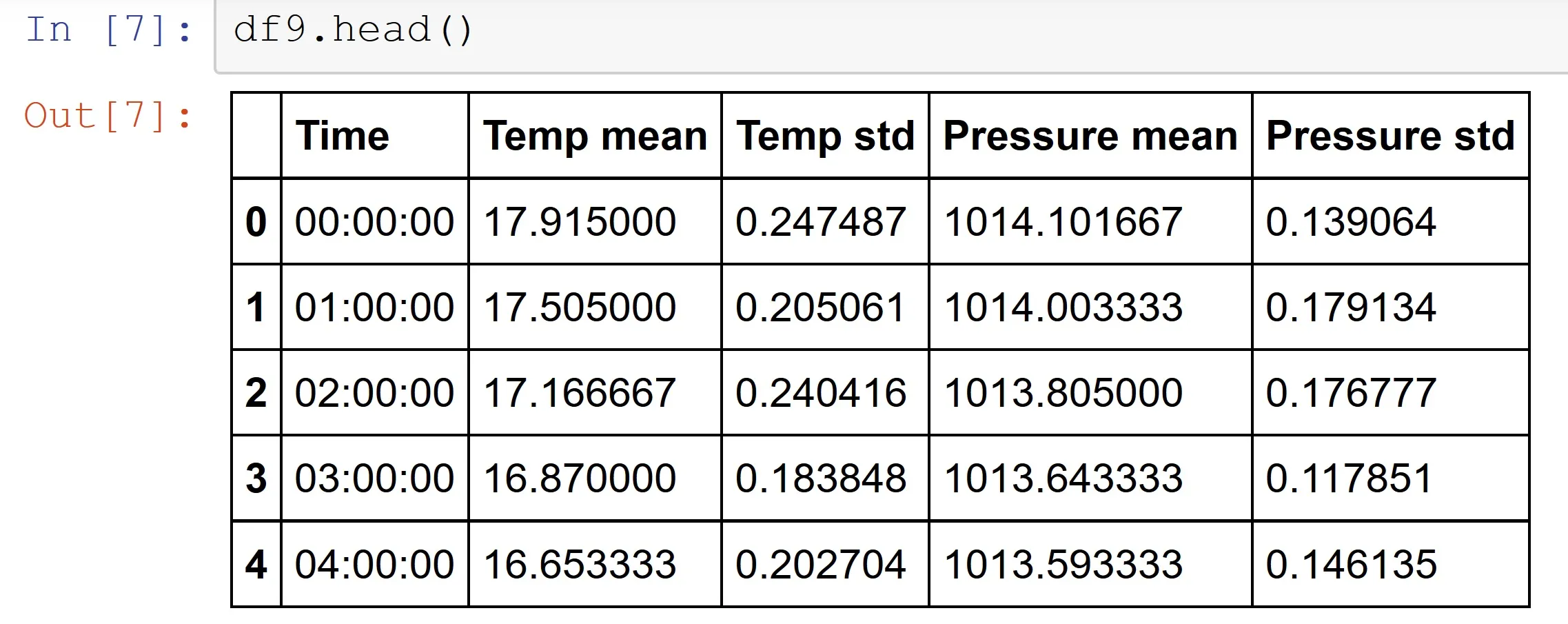Screen dimensions: 1568x624
Task: Click the 0.240416 temp std cell
Action: (820, 393)
